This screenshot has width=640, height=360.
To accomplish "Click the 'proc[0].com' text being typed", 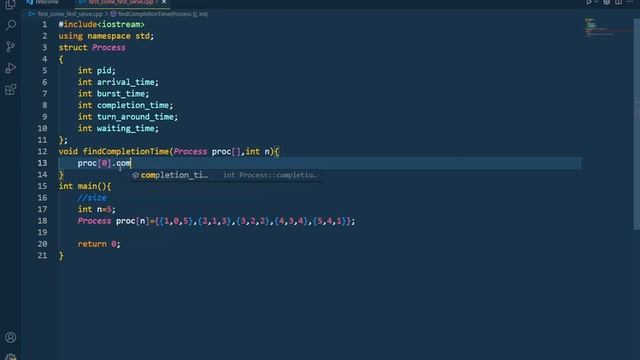I will [x=104, y=163].
